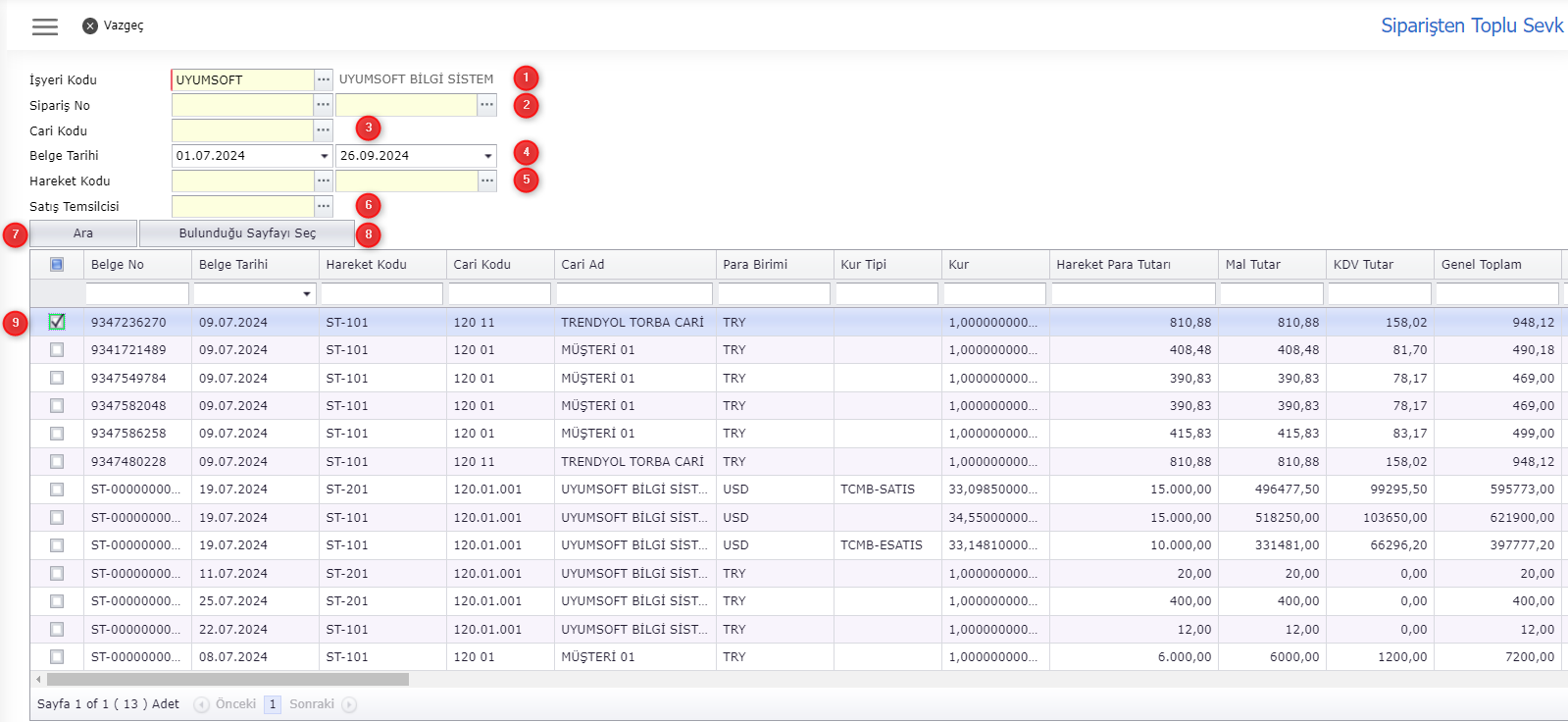1568x722 pixels.
Task: Click the Ara search button
Action: point(83,233)
